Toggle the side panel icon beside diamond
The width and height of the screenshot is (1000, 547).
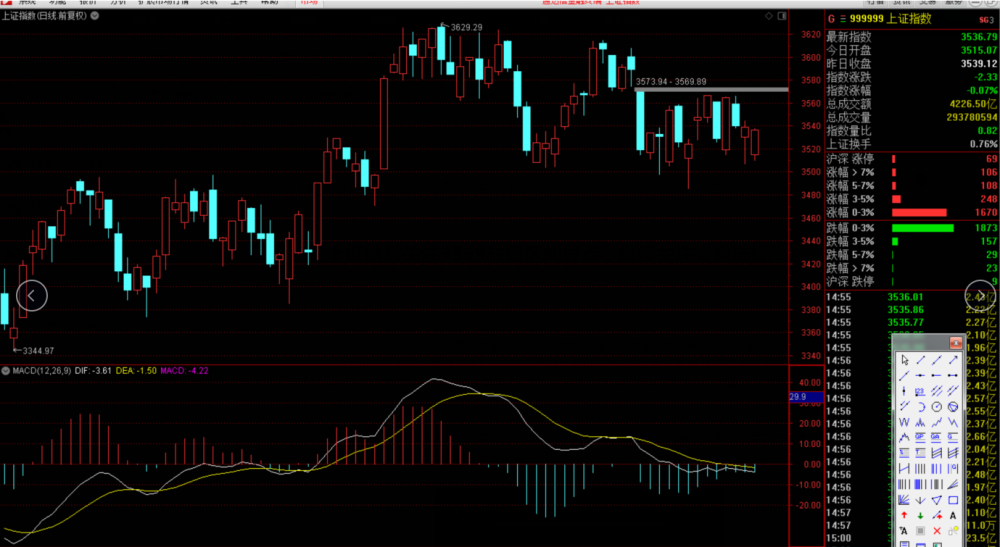pyautogui.click(x=783, y=16)
